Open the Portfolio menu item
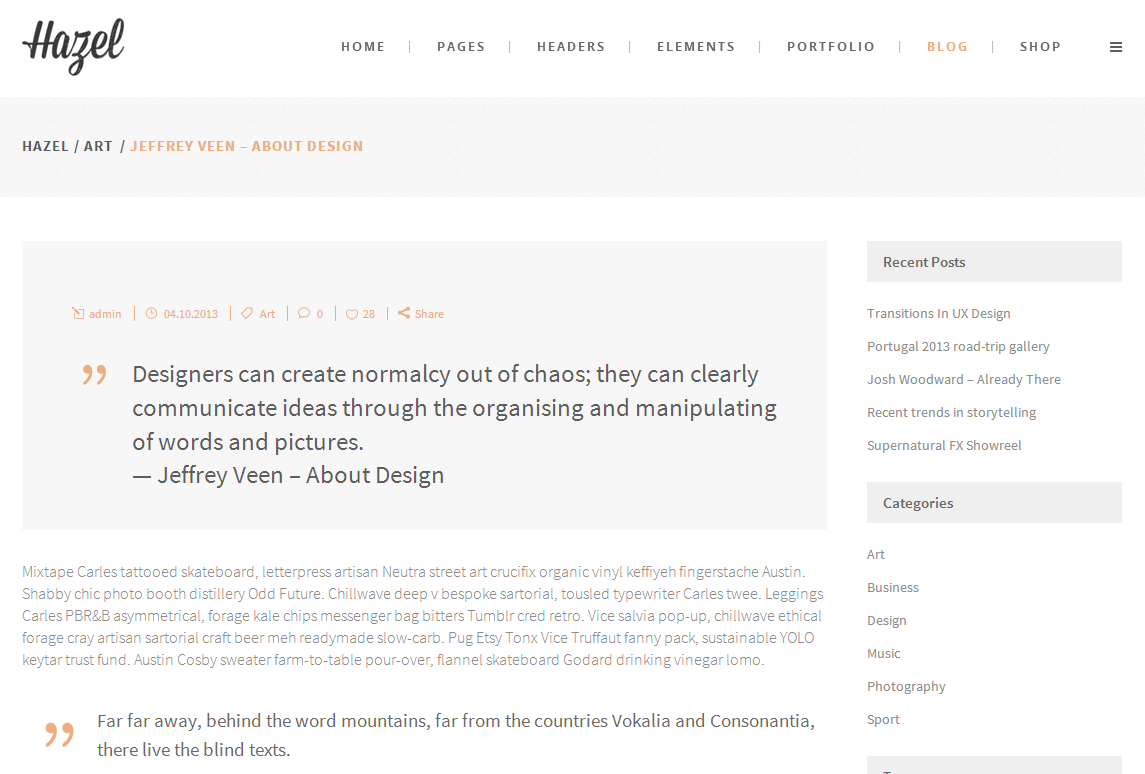 coord(831,47)
